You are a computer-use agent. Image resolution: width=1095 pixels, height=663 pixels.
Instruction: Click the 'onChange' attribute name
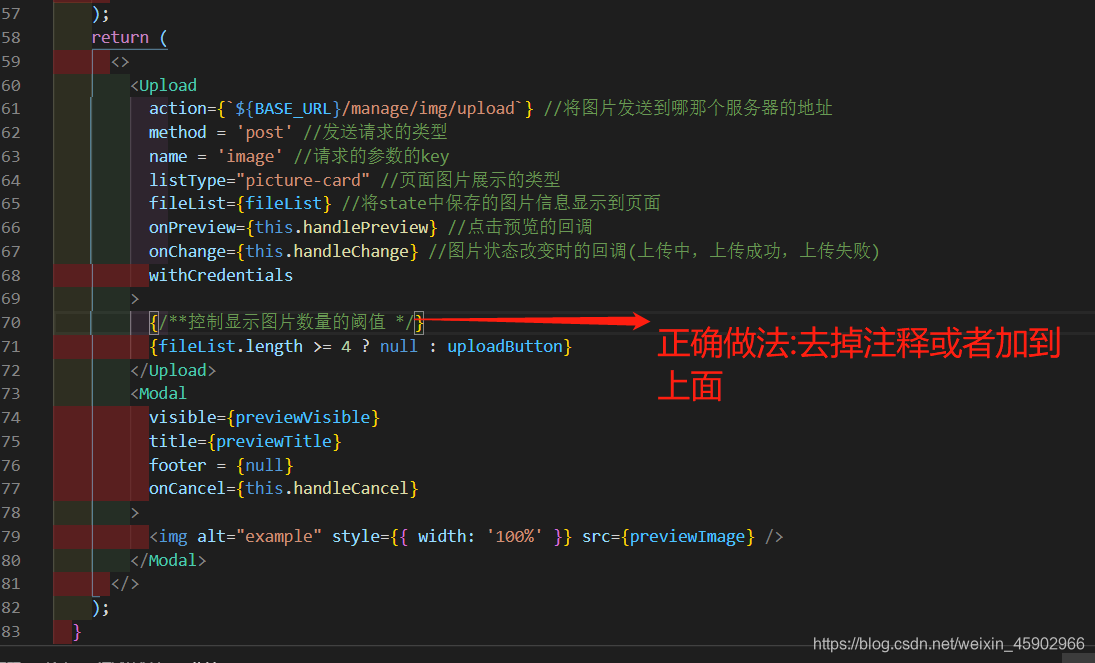pos(187,252)
